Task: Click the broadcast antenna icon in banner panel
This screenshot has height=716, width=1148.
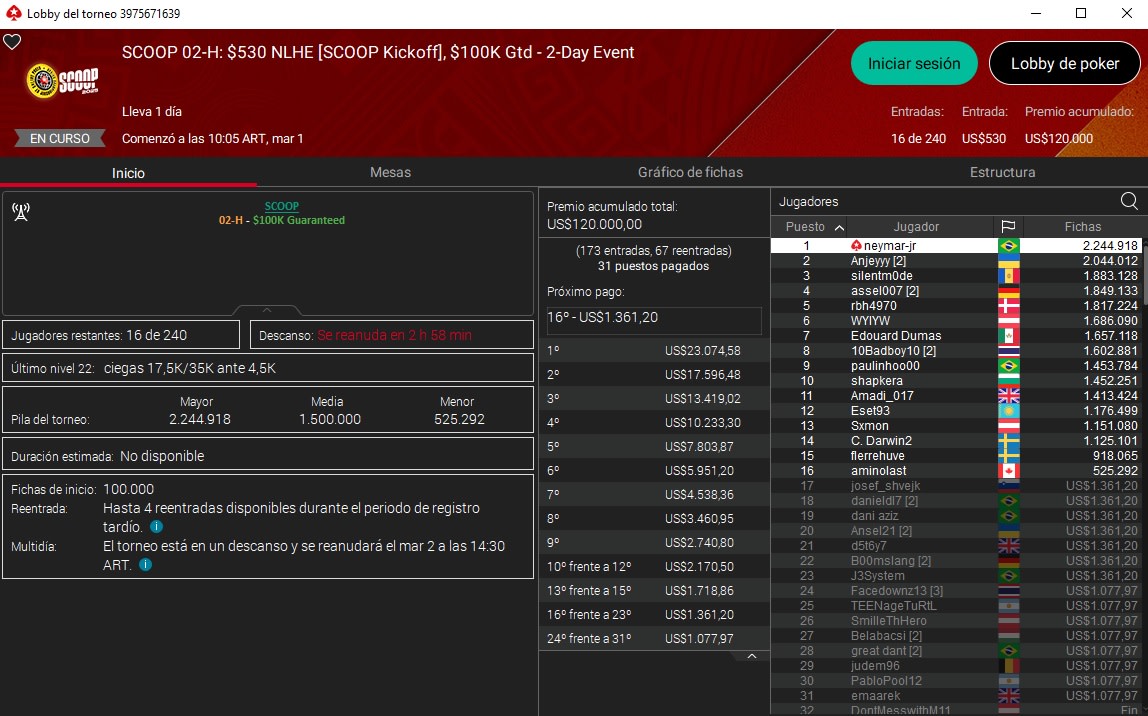Action: [21, 212]
